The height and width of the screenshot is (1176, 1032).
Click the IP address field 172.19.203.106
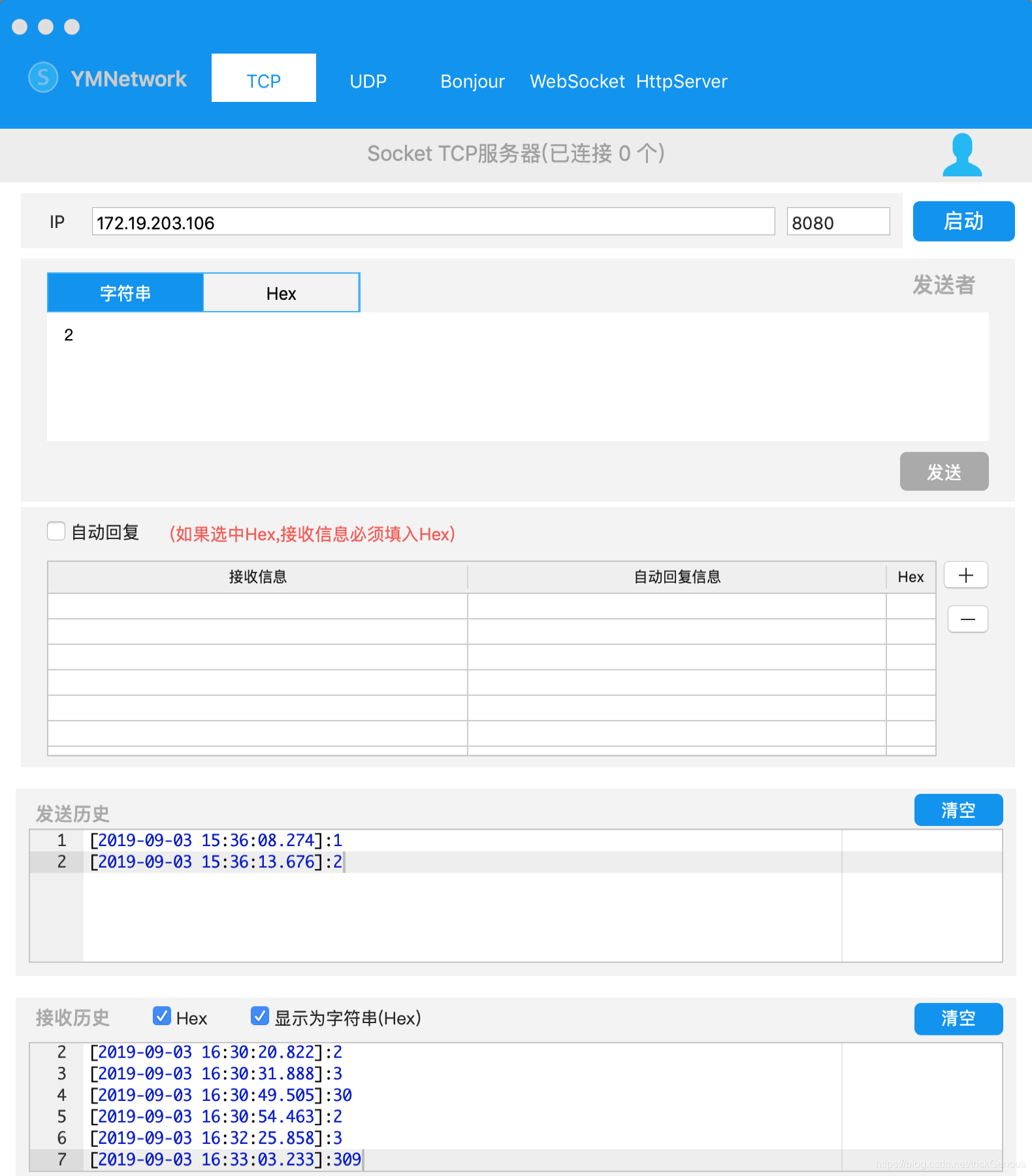pyautogui.click(x=433, y=221)
